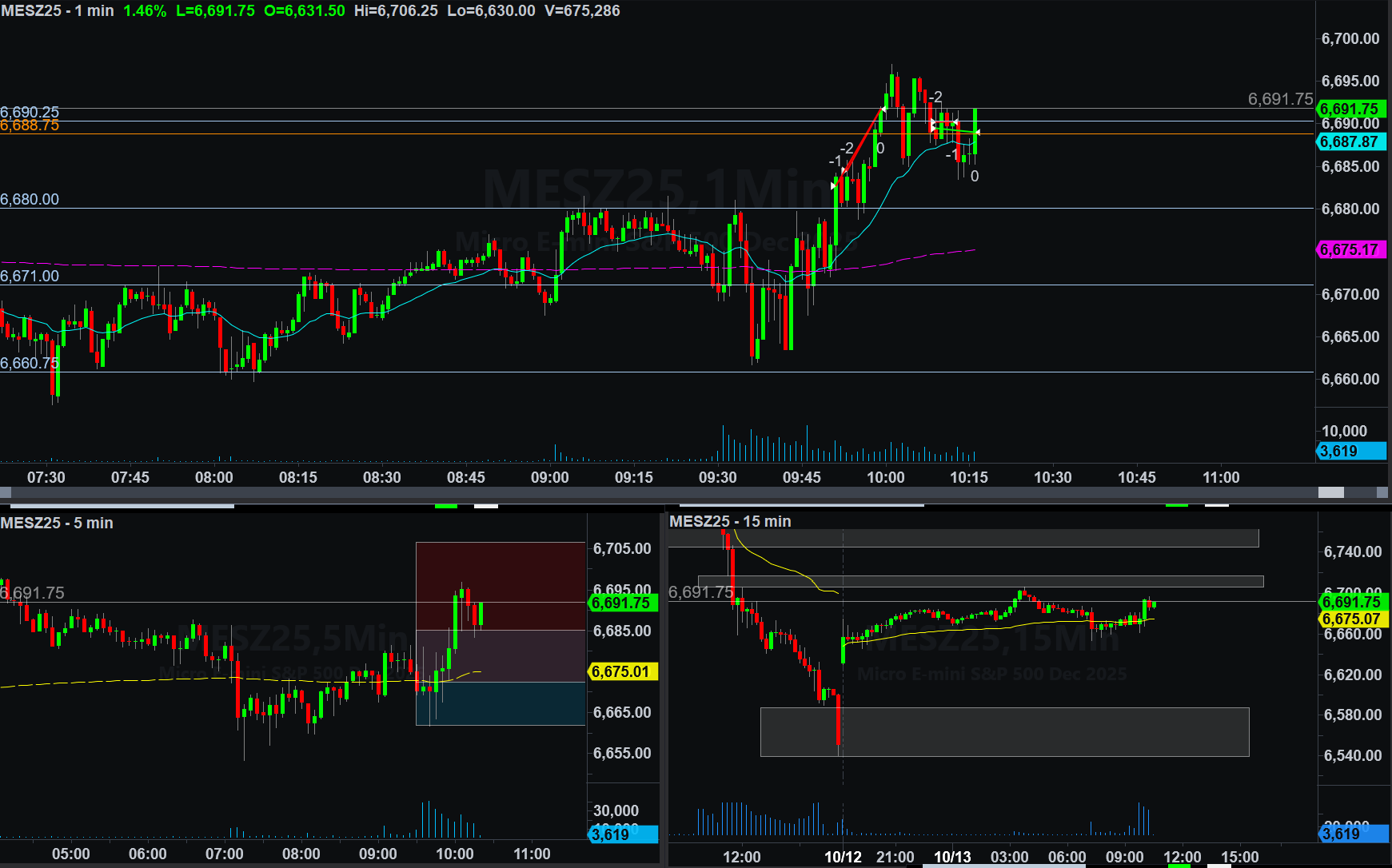The image size is (1392, 868).
Task: Select the 6,660.75 support line label
Action: pos(30,364)
